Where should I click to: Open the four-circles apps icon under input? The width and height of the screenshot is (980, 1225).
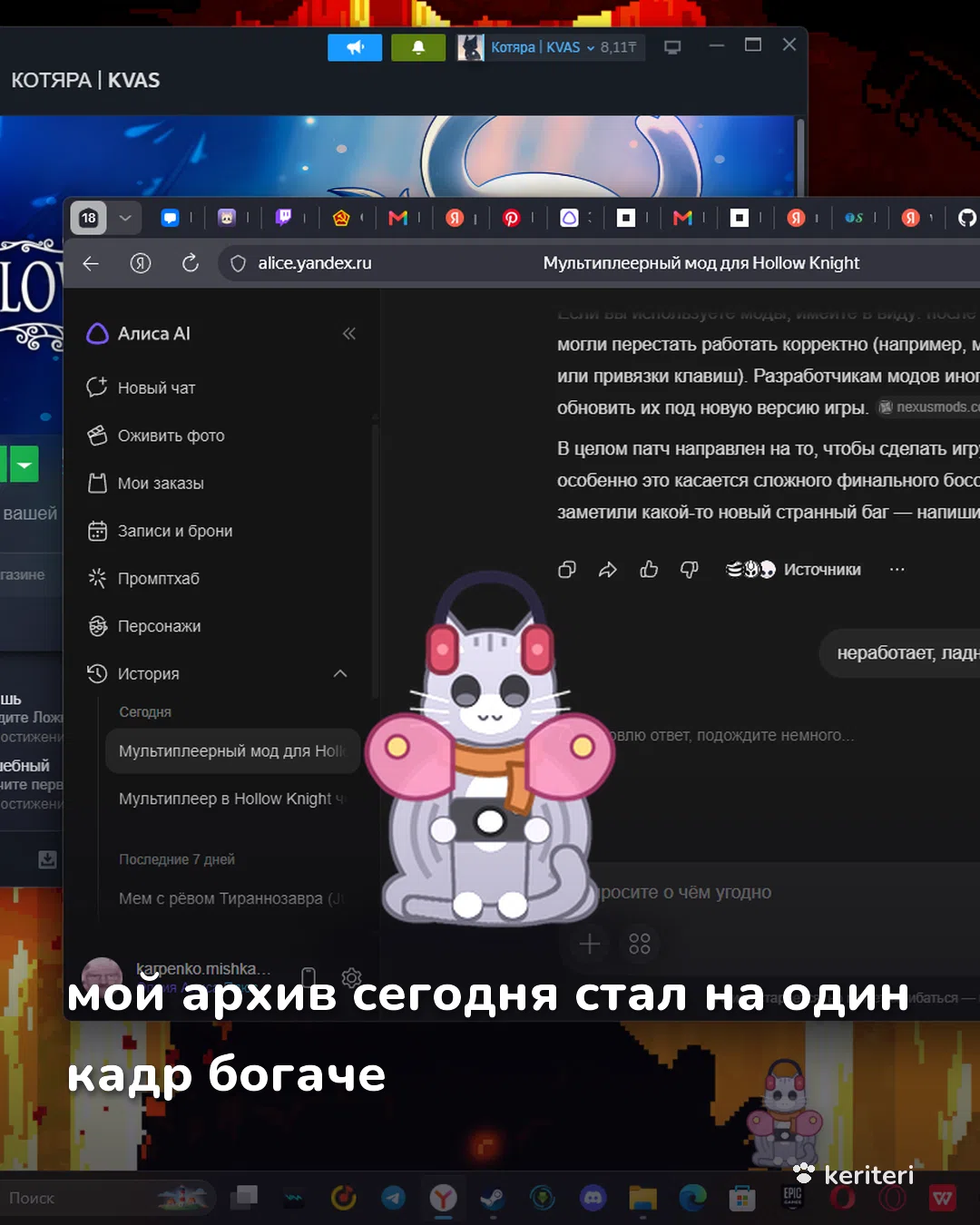pos(640,944)
